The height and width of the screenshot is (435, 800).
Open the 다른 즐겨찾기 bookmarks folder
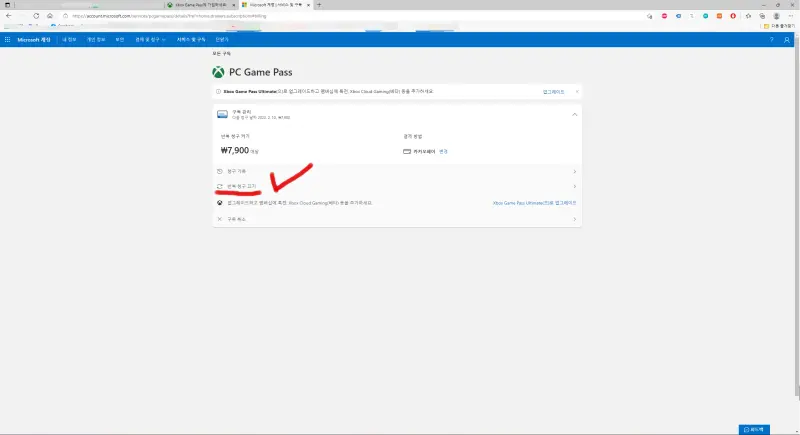(779, 26)
